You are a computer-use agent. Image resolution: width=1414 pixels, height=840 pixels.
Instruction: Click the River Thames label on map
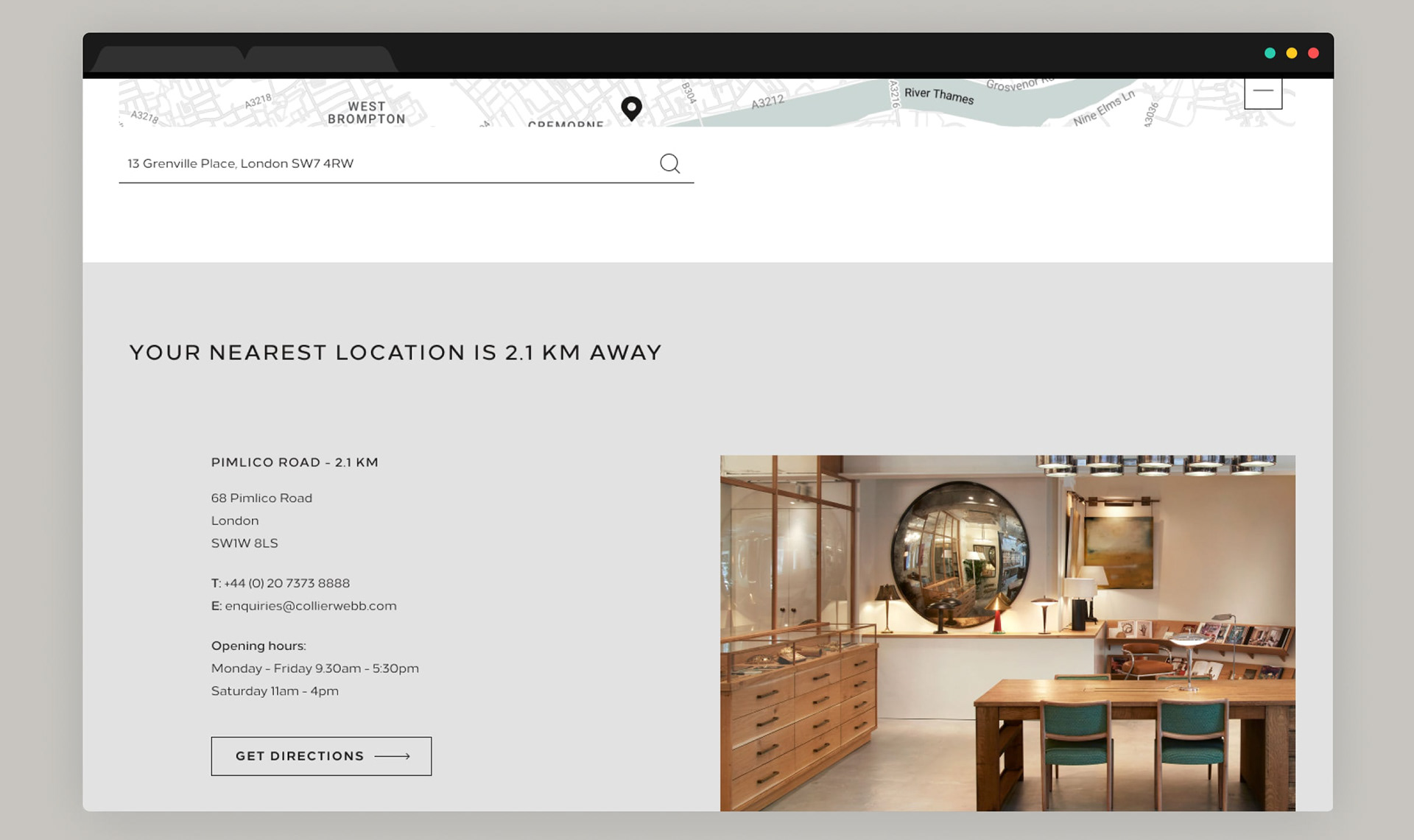[x=939, y=96]
